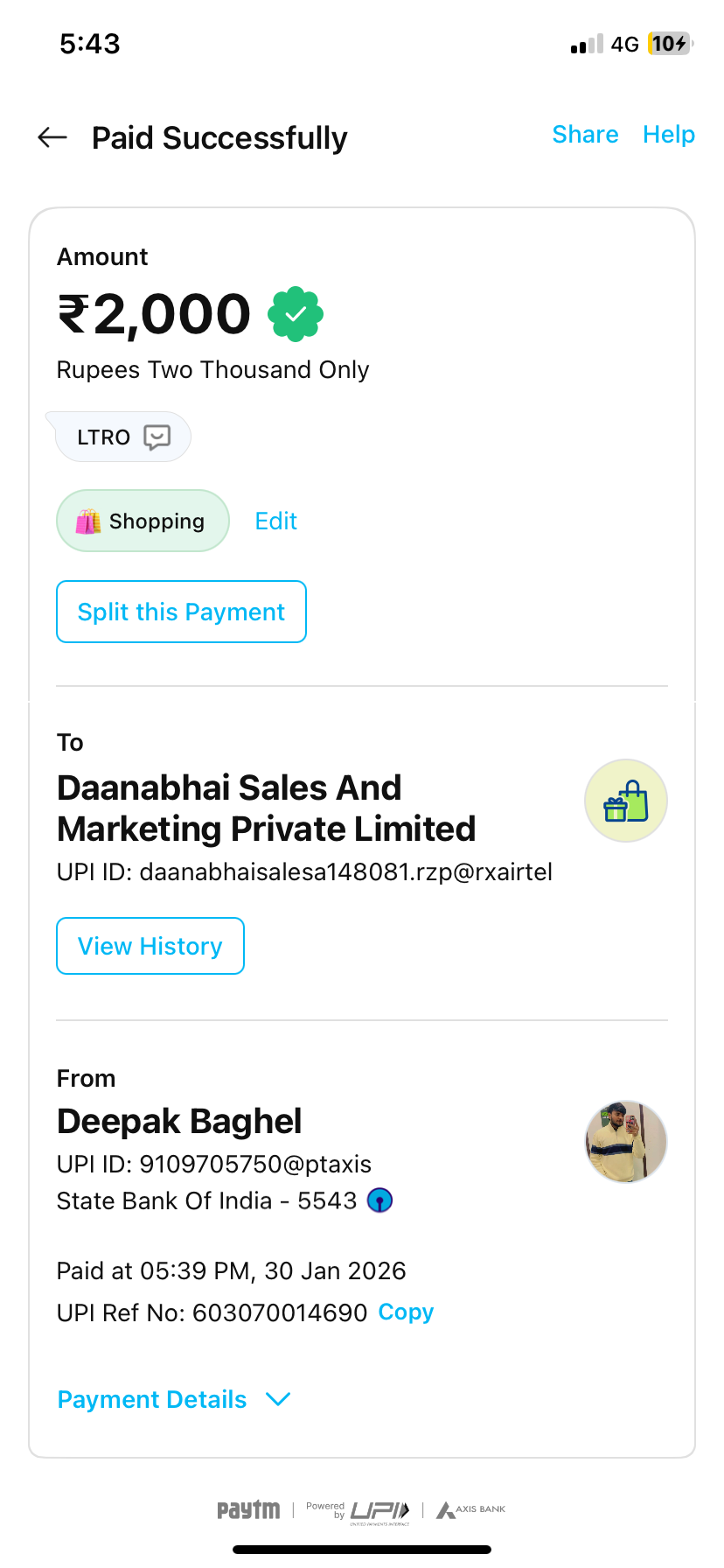Copy the UPI reference number
The image size is (724, 1568).
click(x=406, y=1312)
